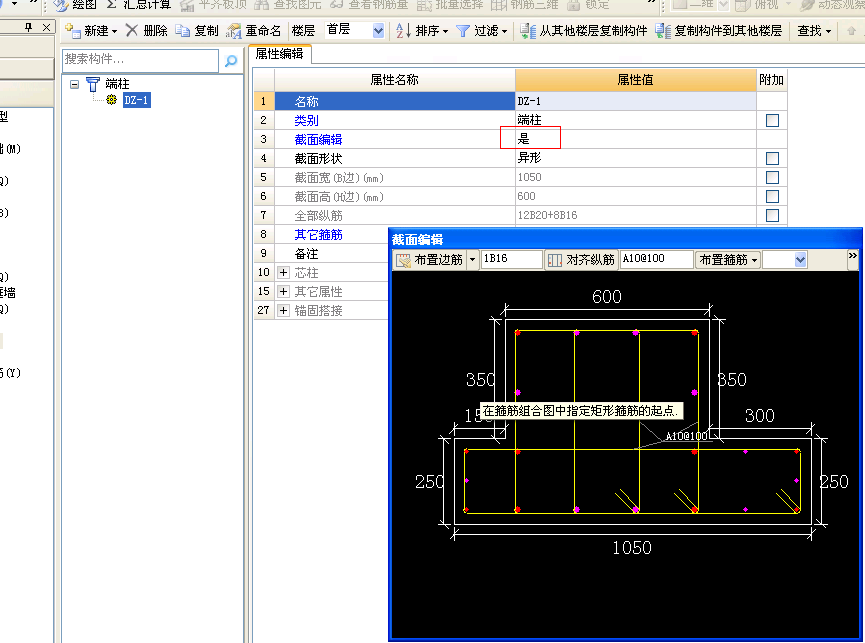Tick the 附加 checkbox for 全部纵筋
The width and height of the screenshot is (865, 643).
[772, 216]
